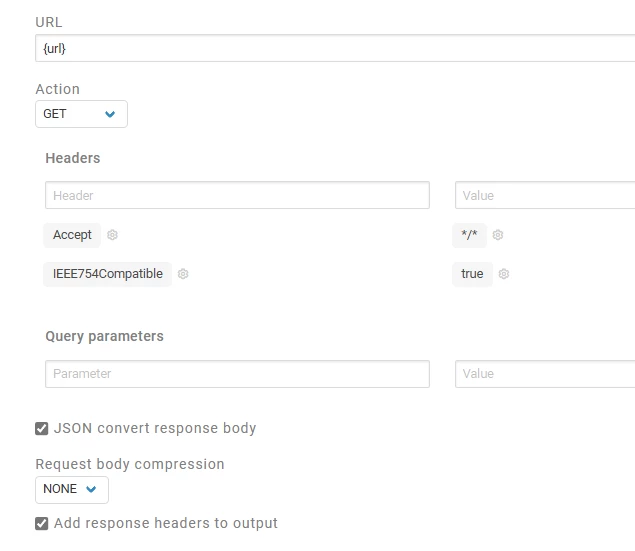Viewport: 635px width, 551px height.
Task: Open the Action GET dropdown
Action: point(81,114)
